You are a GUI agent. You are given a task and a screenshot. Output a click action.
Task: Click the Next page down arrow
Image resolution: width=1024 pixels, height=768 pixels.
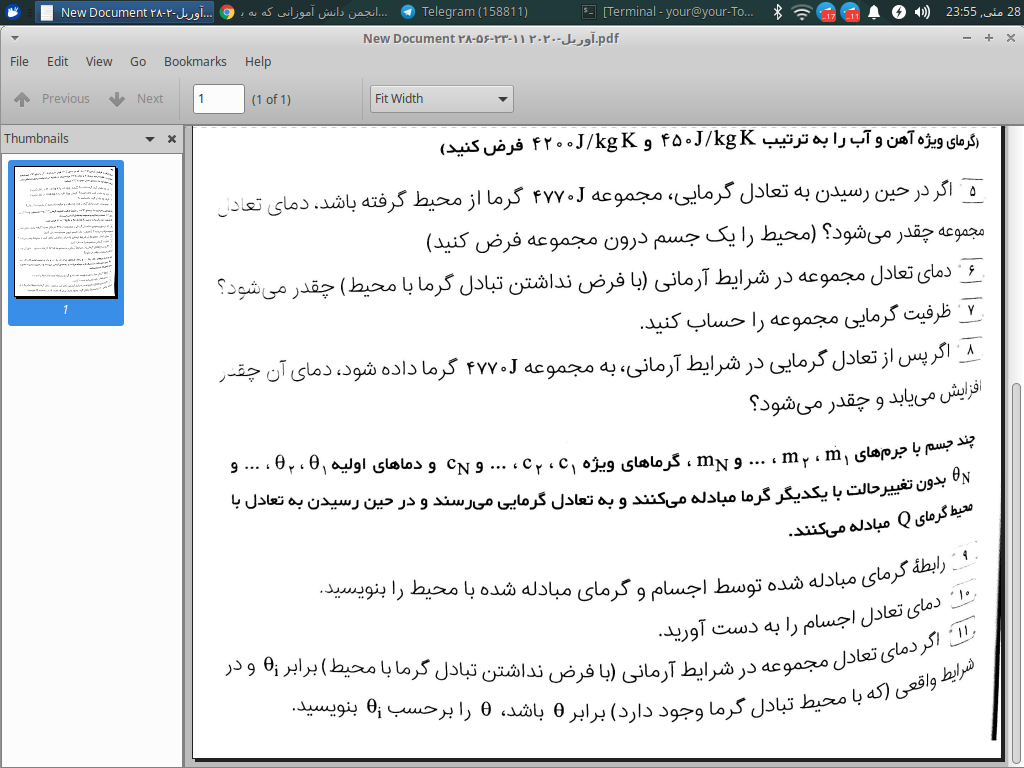click(x=117, y=99)
